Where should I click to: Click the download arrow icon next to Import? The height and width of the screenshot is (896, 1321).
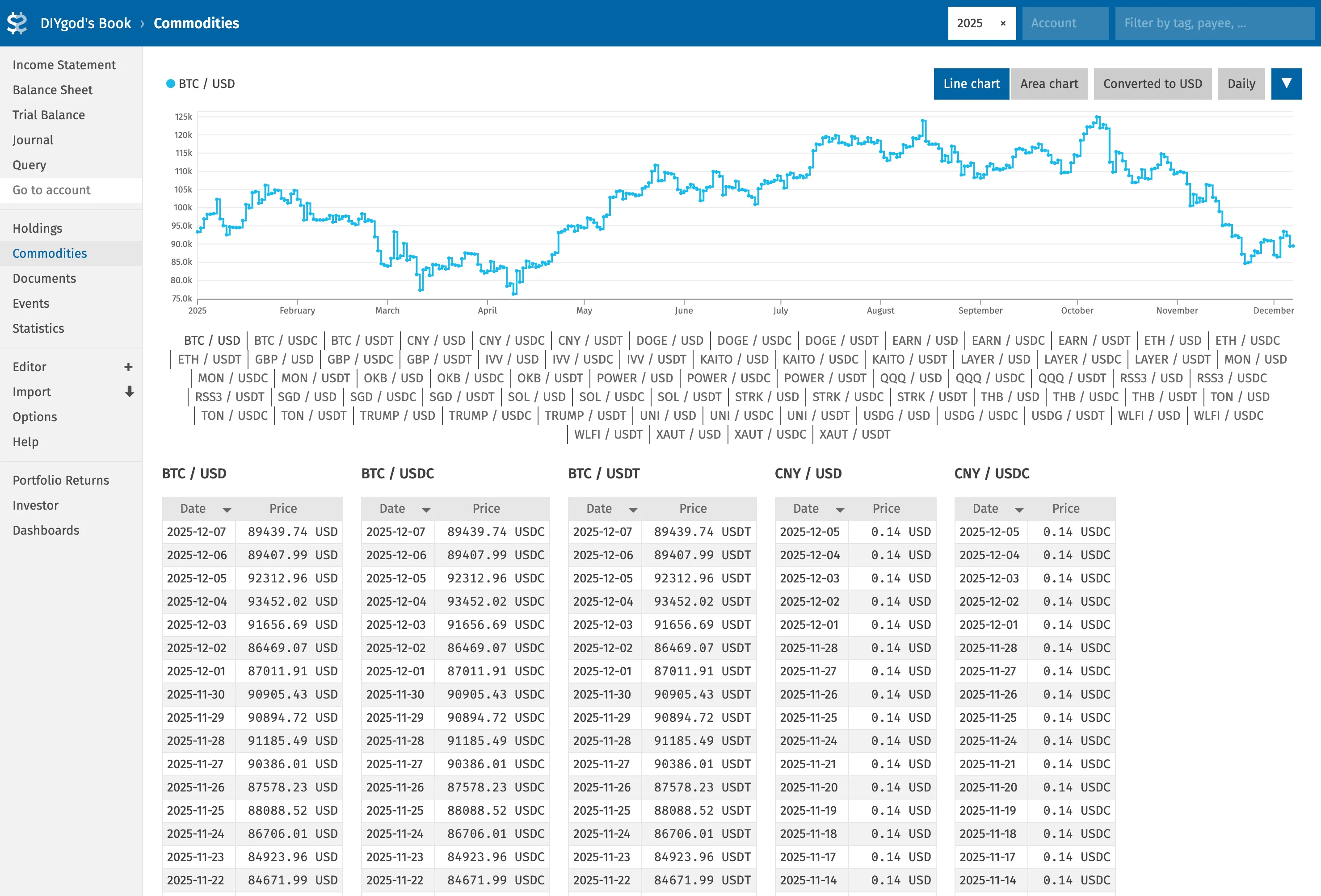click(x=130, y=392)
